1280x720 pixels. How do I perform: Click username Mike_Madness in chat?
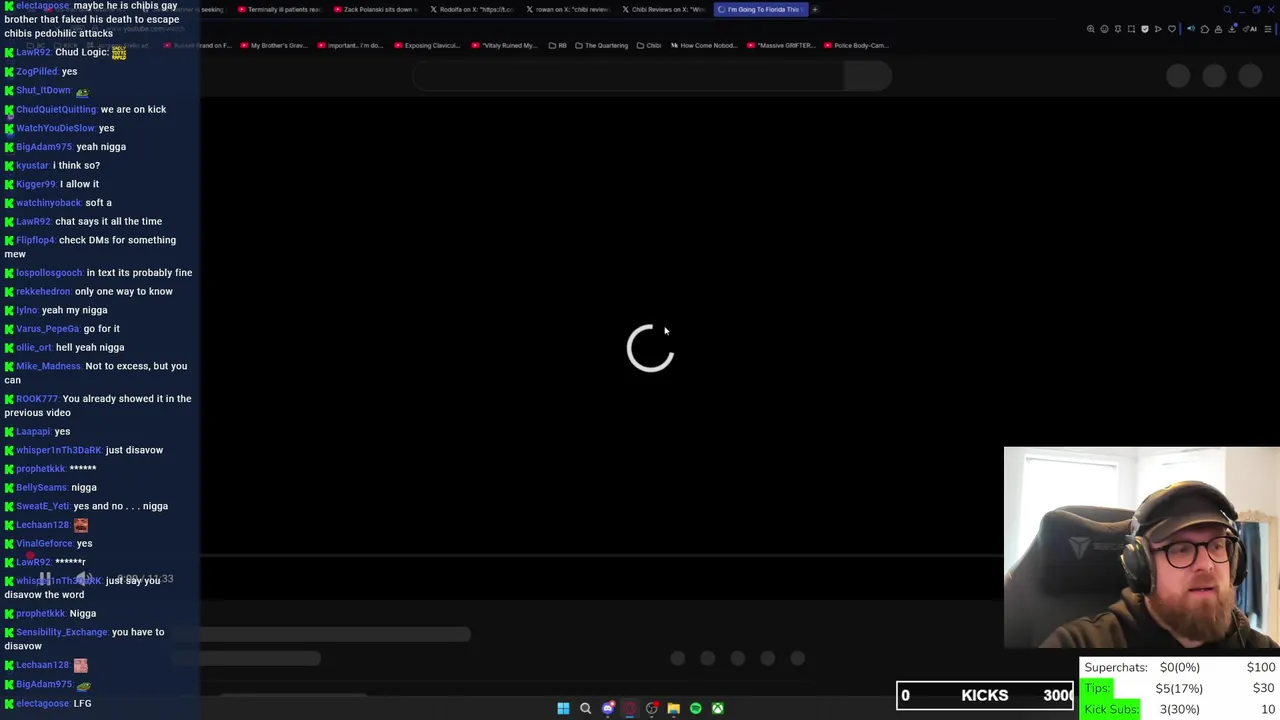point(48,366)
